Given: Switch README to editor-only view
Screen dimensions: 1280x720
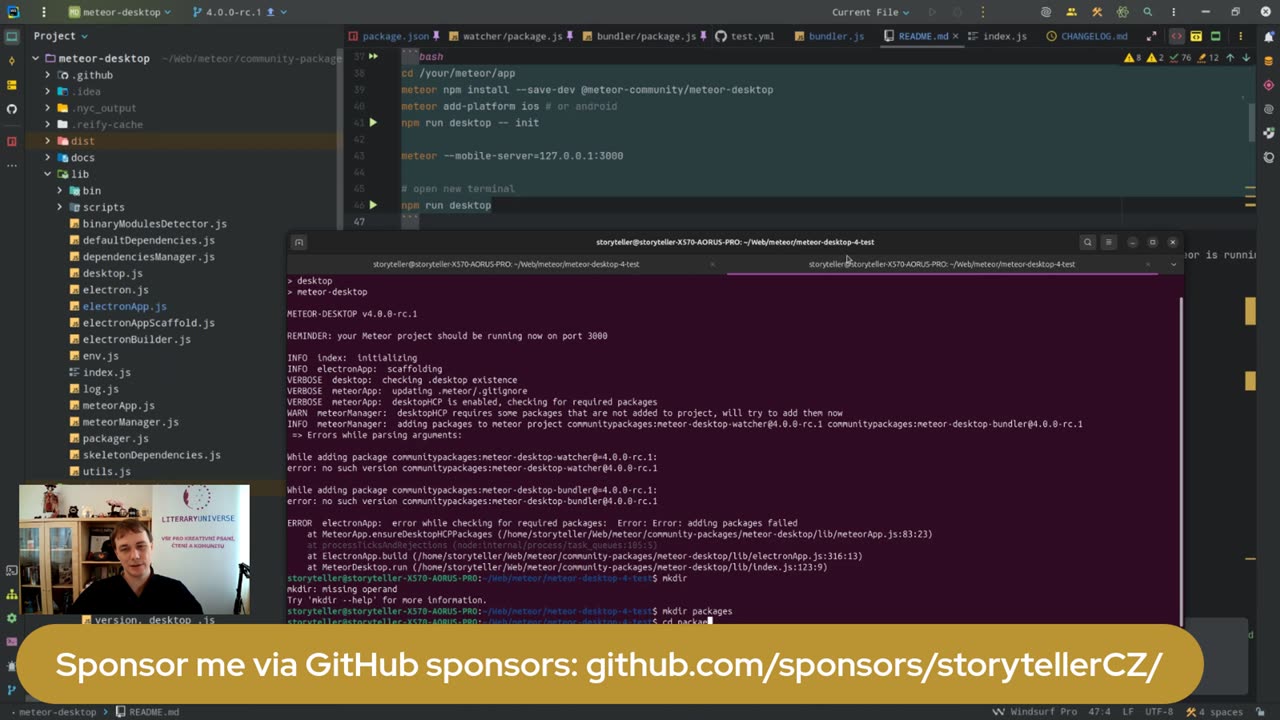Looking at the screenshot, I should [x=1176, y=36].
